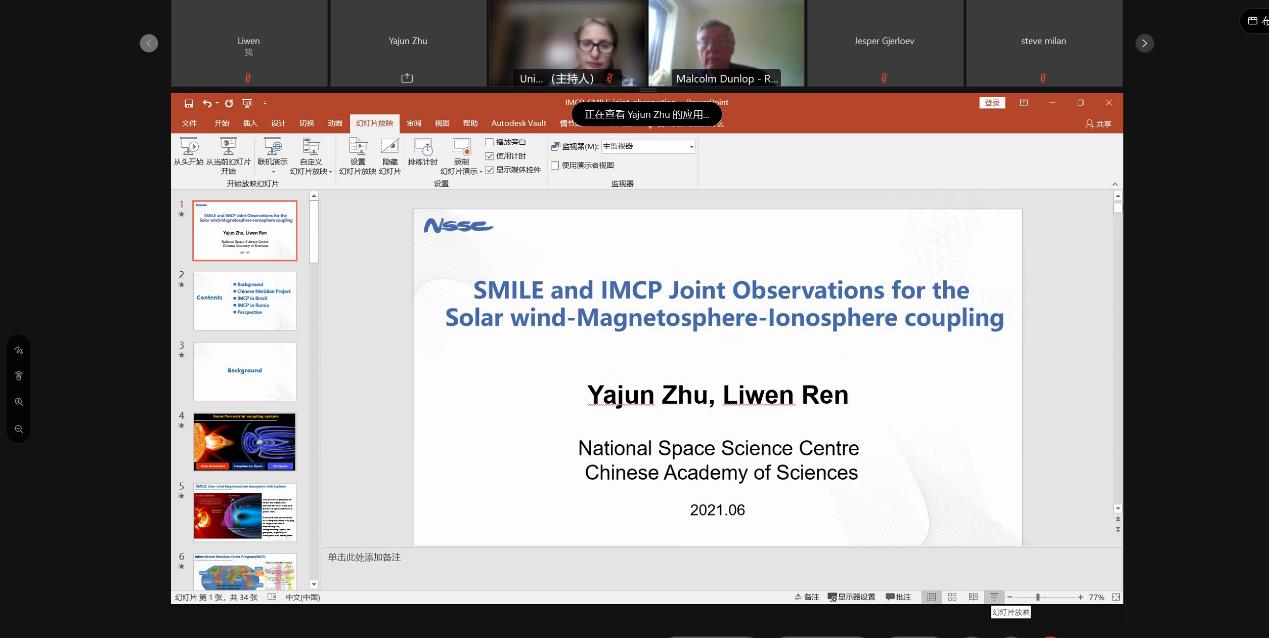Switch to Slide Sorter view icon
Viewport: 1269px width, 638px height.
[952, 597]
